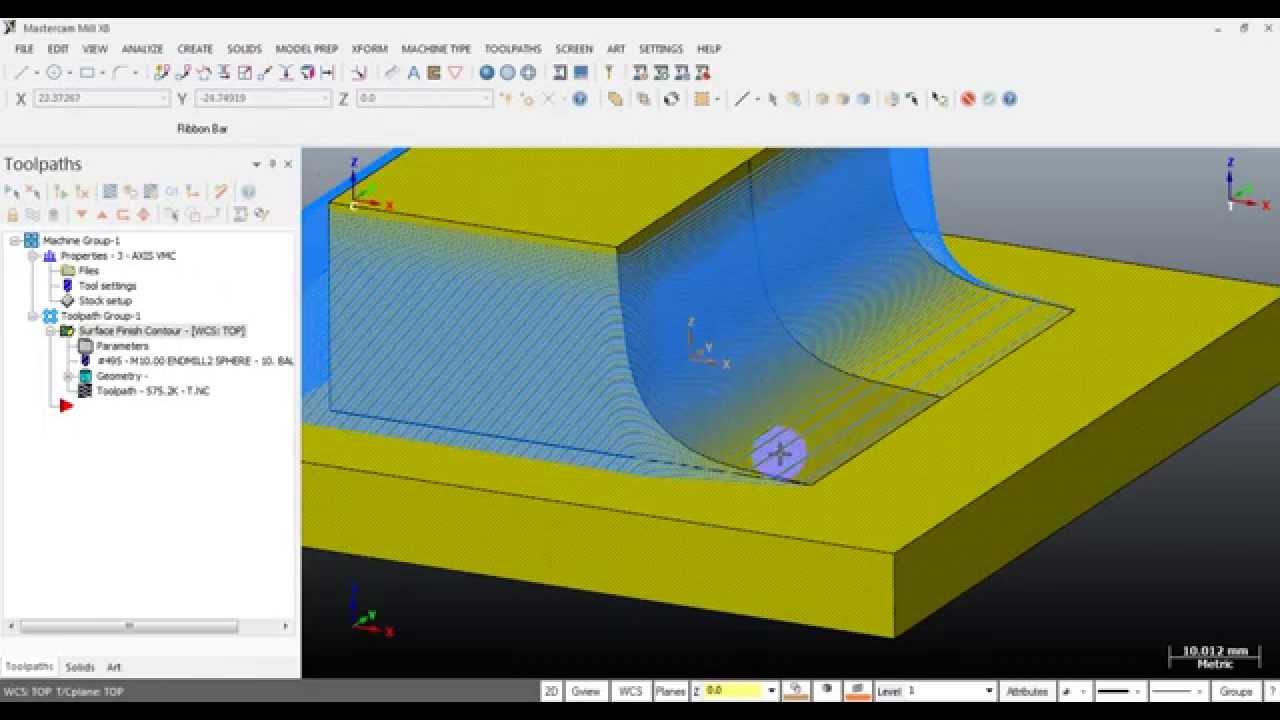
Task: Collapse the Machine Group-1 tree node
Action: [x=14, y=241]
